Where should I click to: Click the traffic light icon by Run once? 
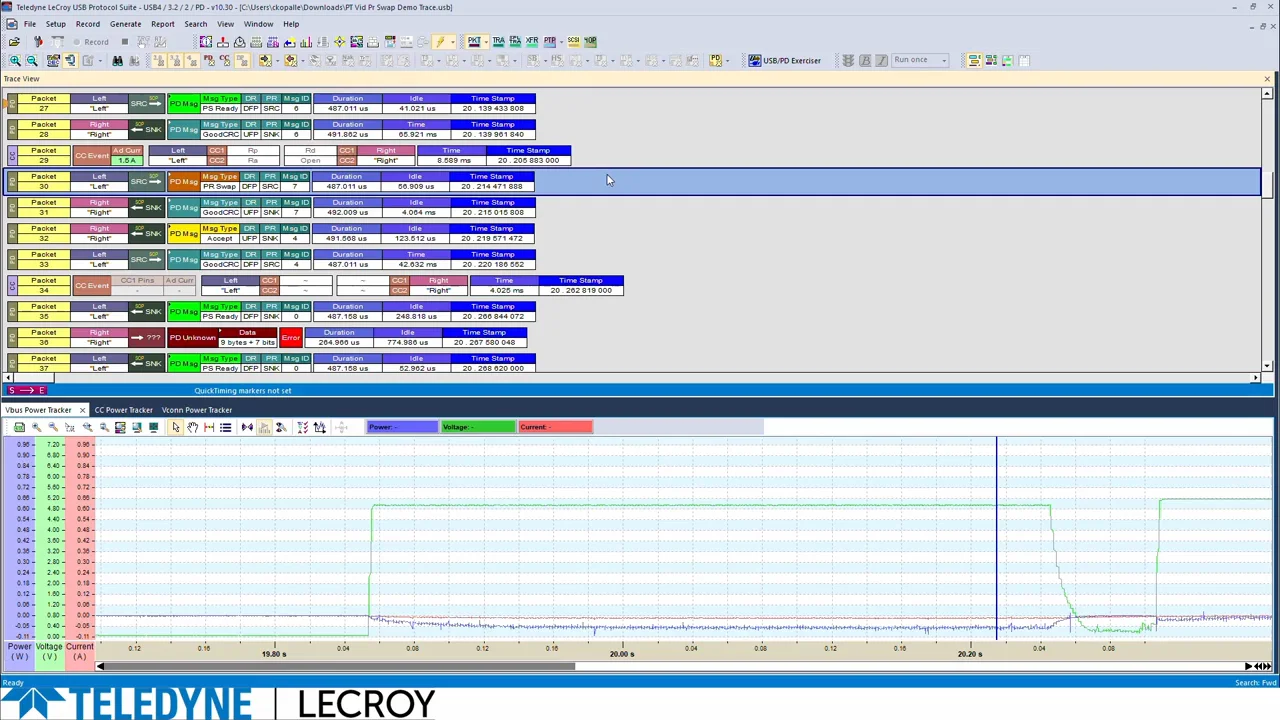(848, 61)
